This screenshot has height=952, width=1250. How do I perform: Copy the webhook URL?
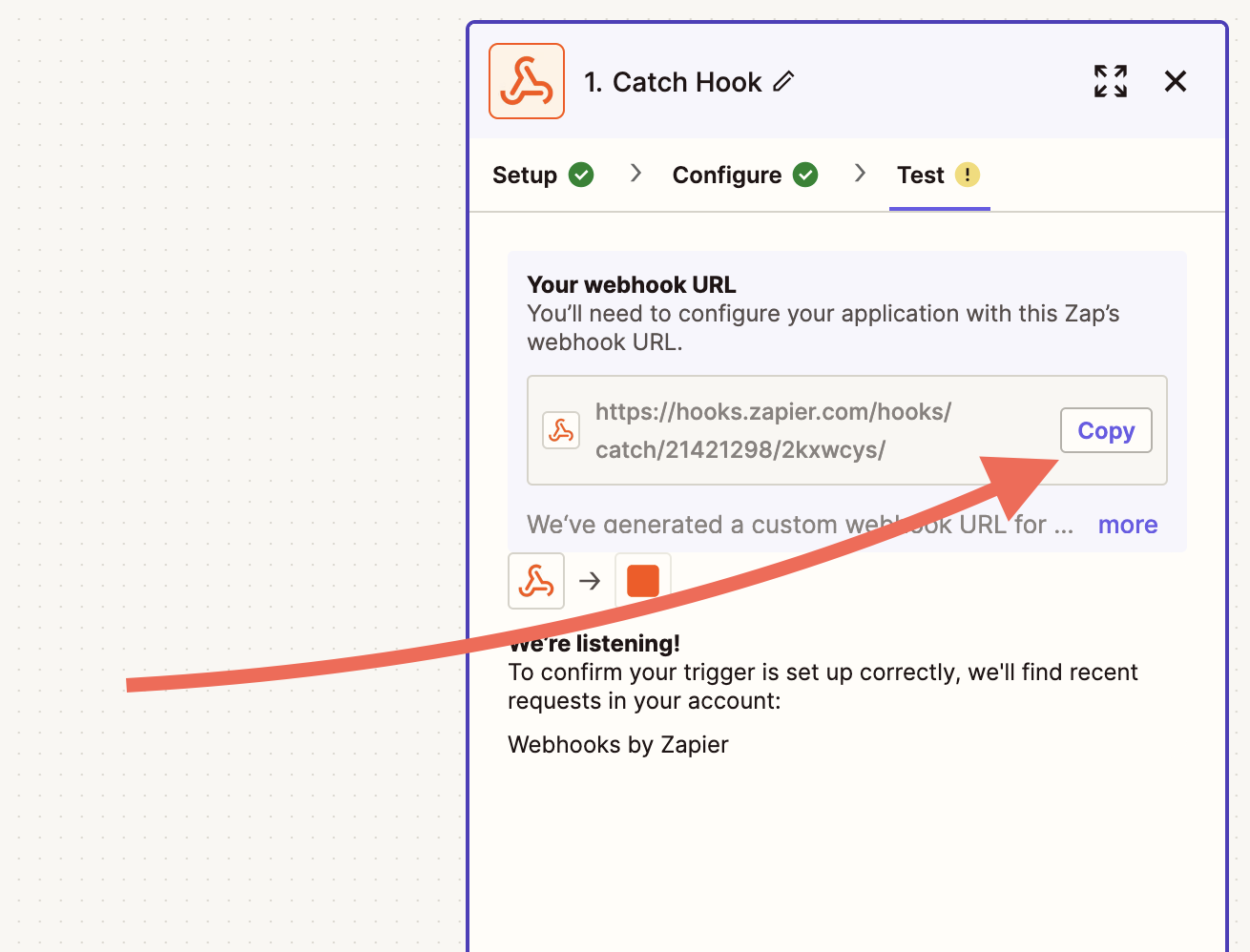[1105, 430]
